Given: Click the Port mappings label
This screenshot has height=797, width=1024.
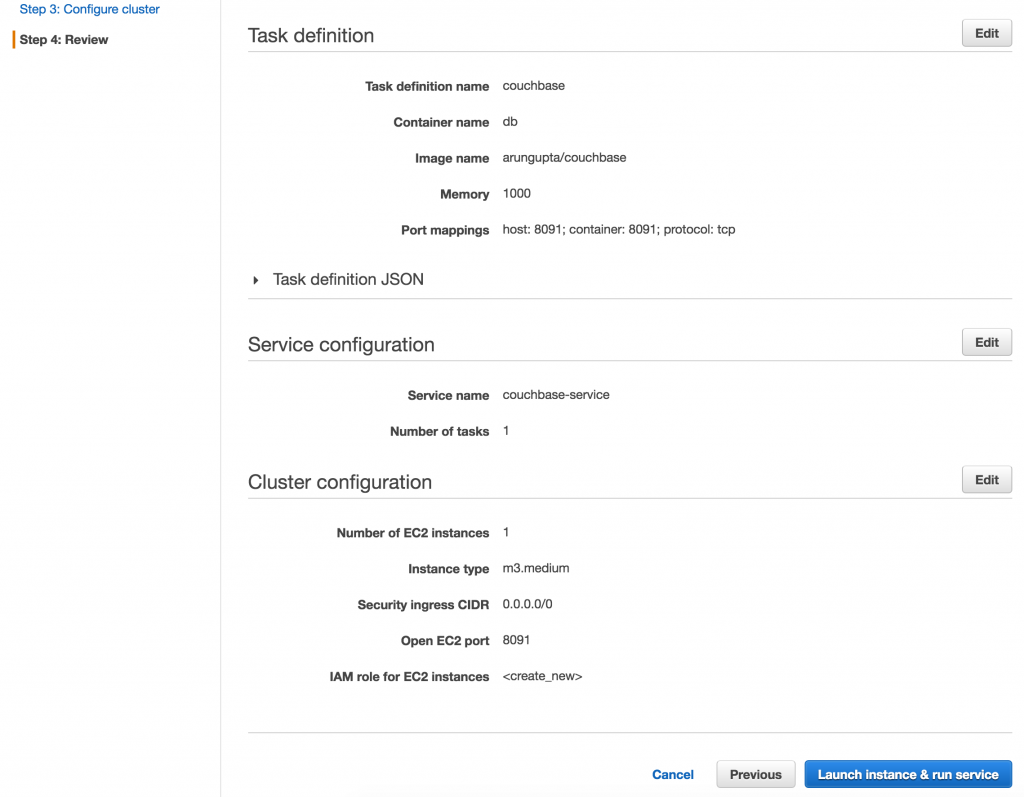Looking at the screenshot, I should point(445,231).
